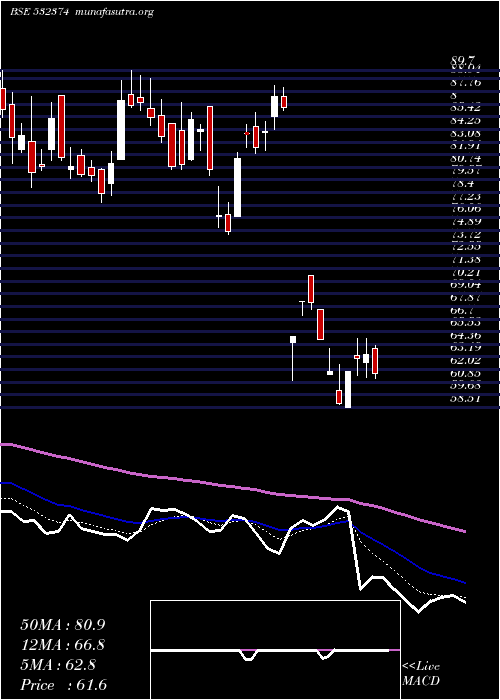Click the 73.72 price axis label

465,234
